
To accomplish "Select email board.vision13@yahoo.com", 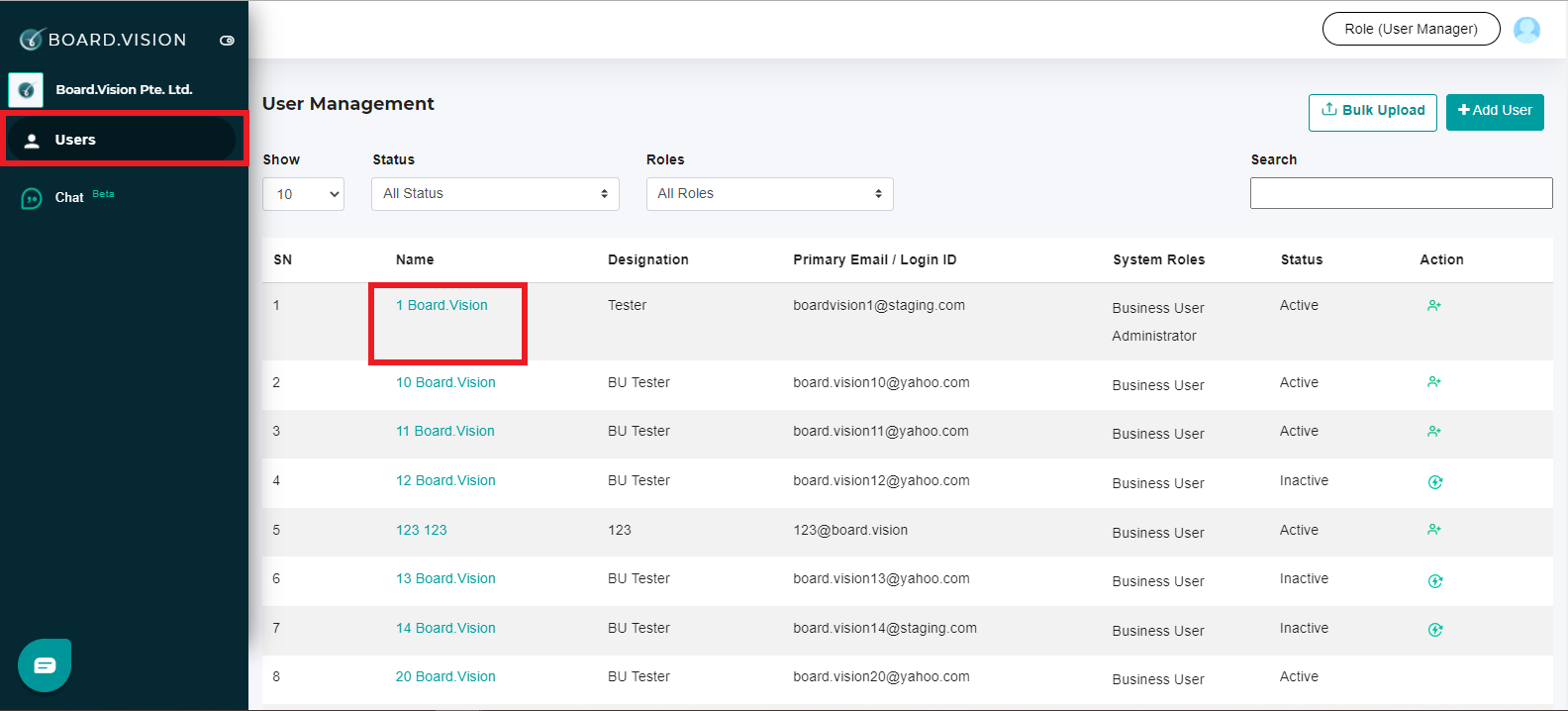I will pyautogui.click(x=881, y=578).
